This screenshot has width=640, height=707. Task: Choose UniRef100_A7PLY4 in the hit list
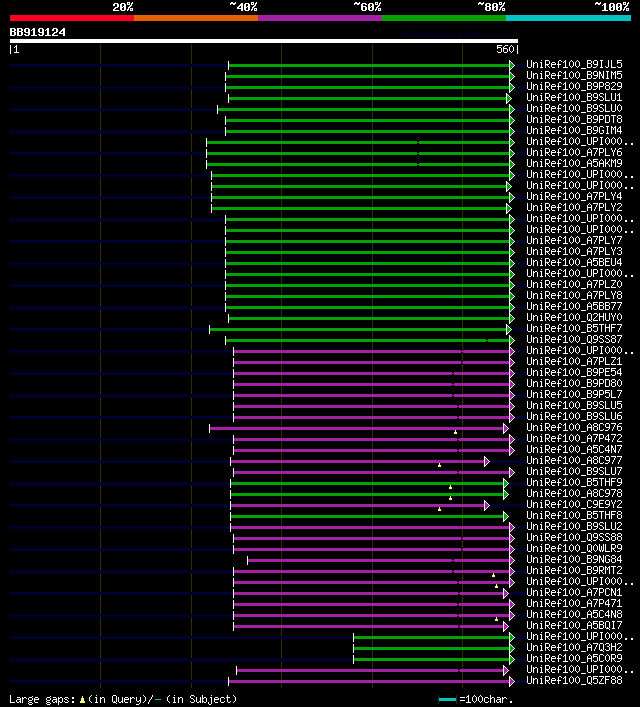(574, 197)
